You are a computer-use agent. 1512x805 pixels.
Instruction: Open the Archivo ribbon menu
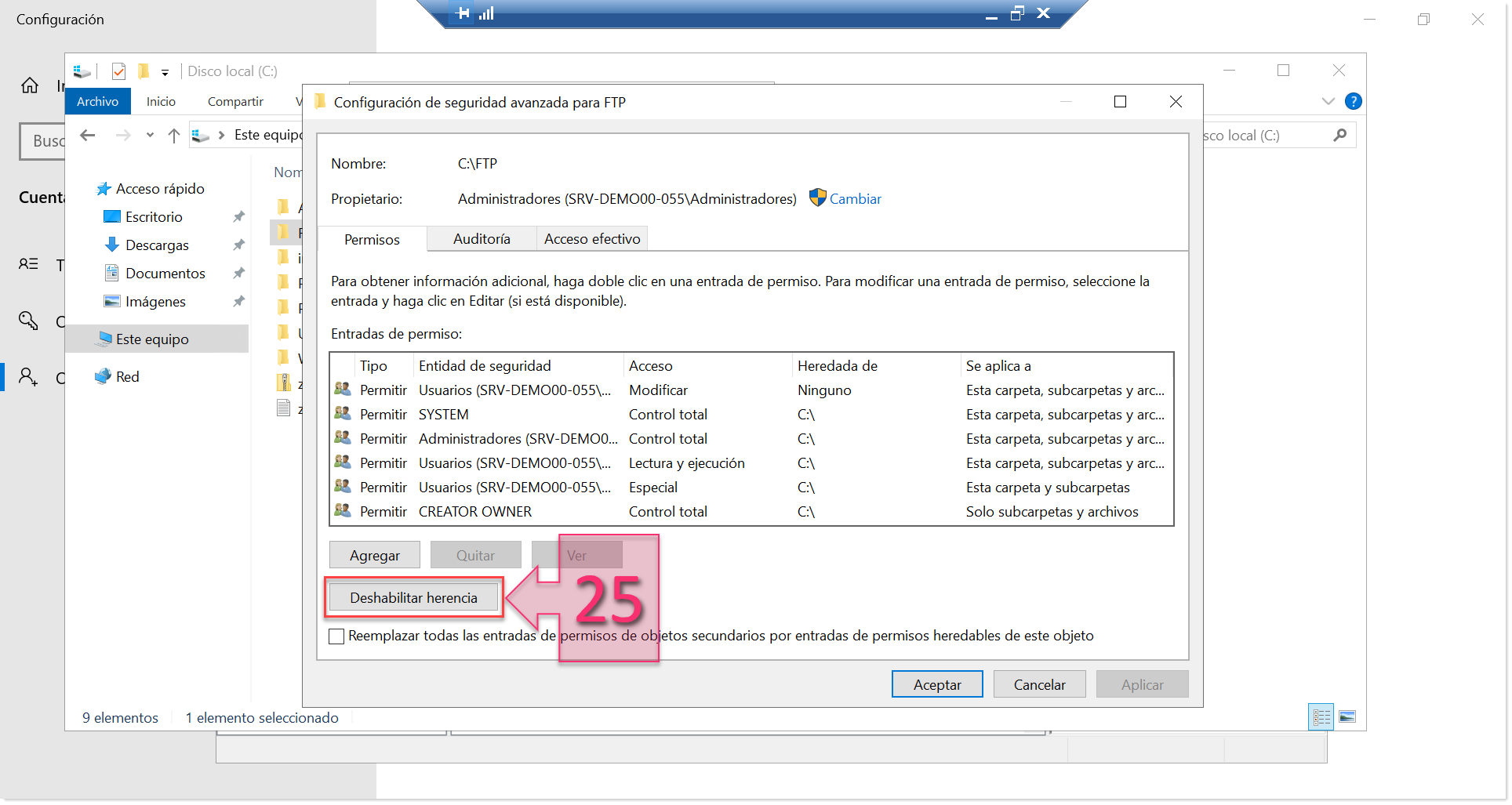point(97,102)
